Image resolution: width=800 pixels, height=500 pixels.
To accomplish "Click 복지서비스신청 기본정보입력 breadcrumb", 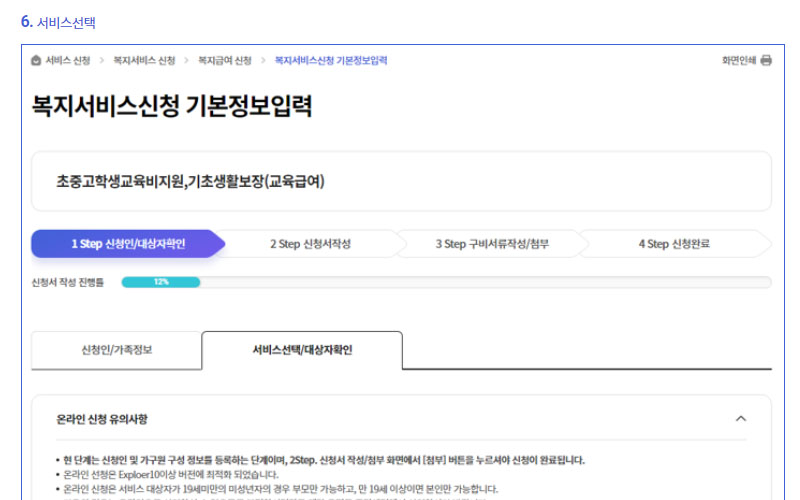I will [331, 61].
